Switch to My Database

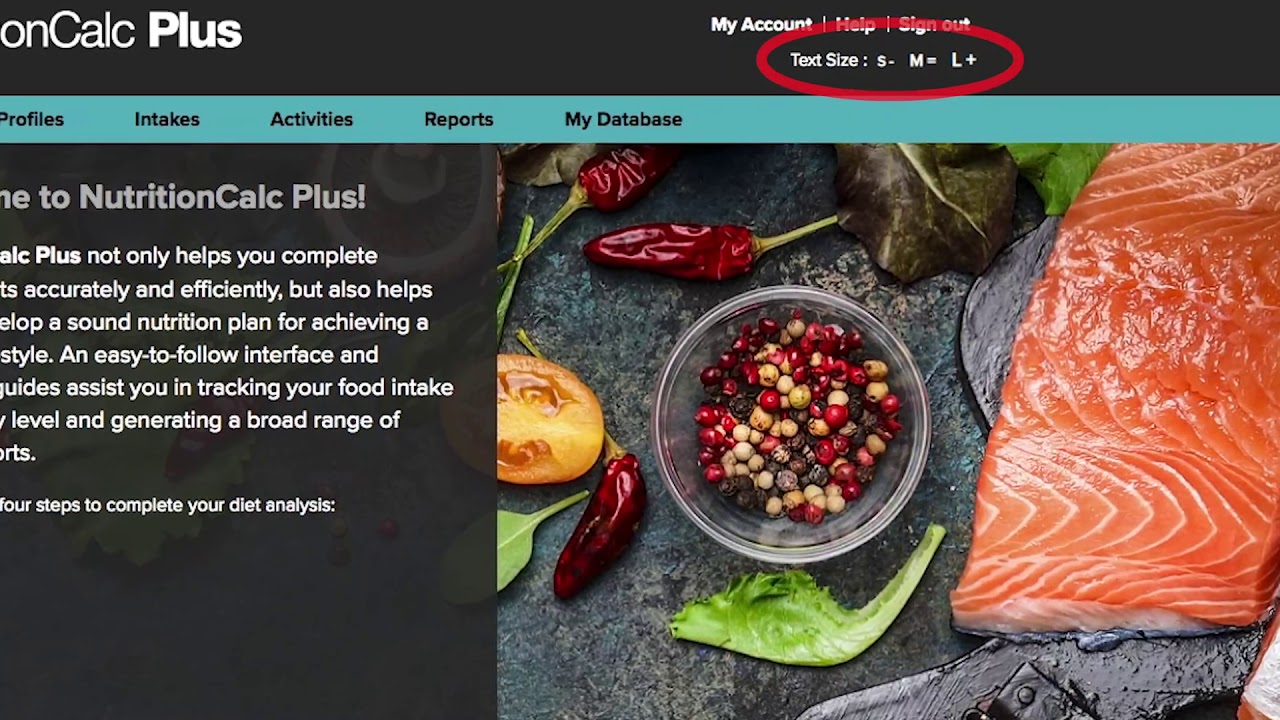[623, 119]
